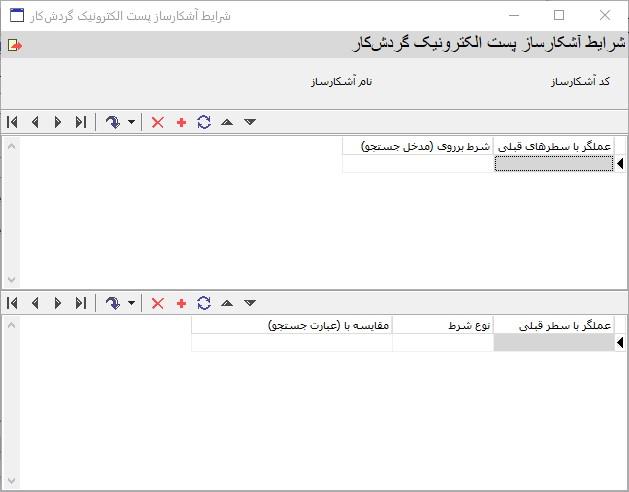629x492 pixels.
Task: Click the نوع شرط column header
Action: [x=442, y=325]
